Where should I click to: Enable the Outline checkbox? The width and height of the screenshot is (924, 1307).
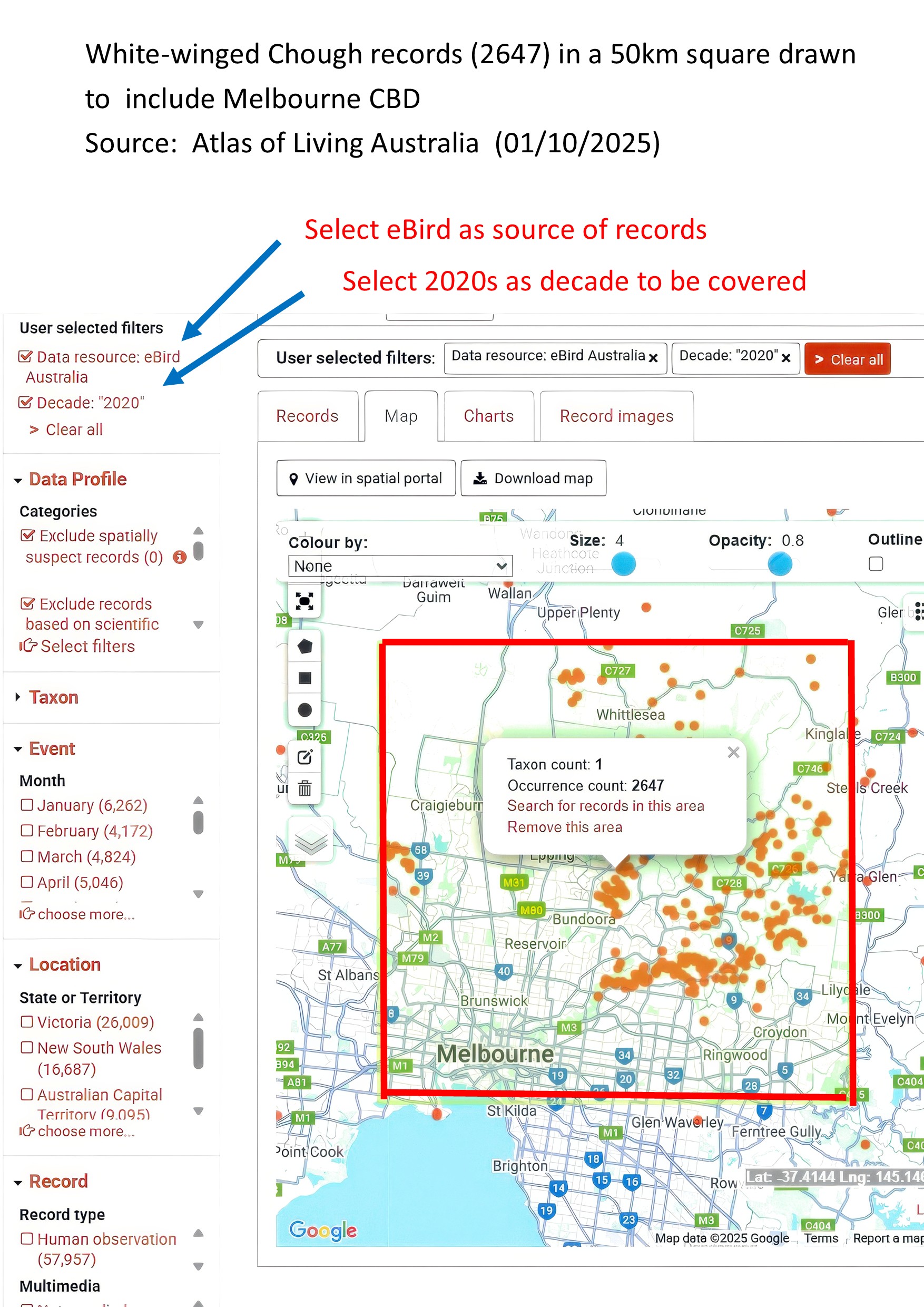(876, 563)
